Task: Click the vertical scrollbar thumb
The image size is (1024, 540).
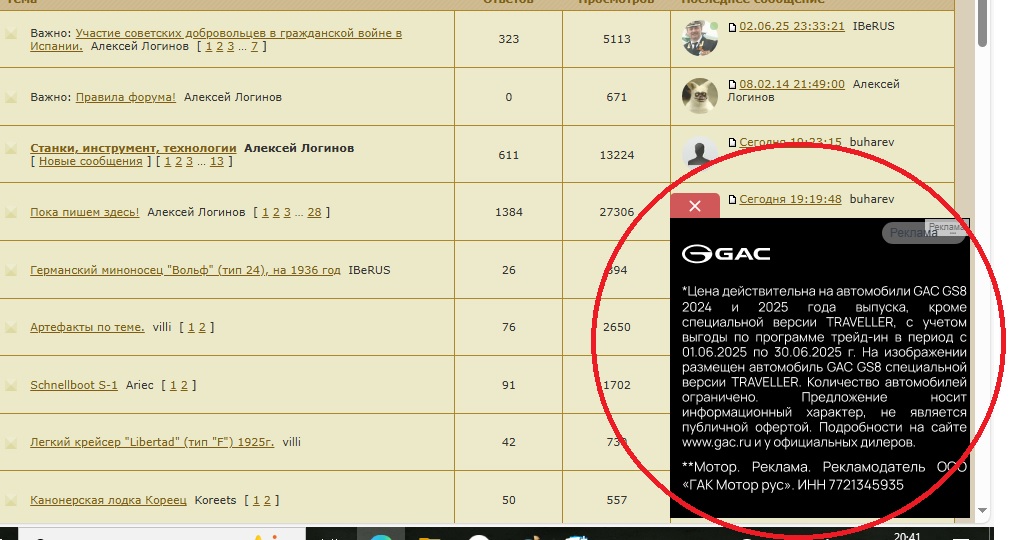Action: pyautogui.click(x=982, y=22)
